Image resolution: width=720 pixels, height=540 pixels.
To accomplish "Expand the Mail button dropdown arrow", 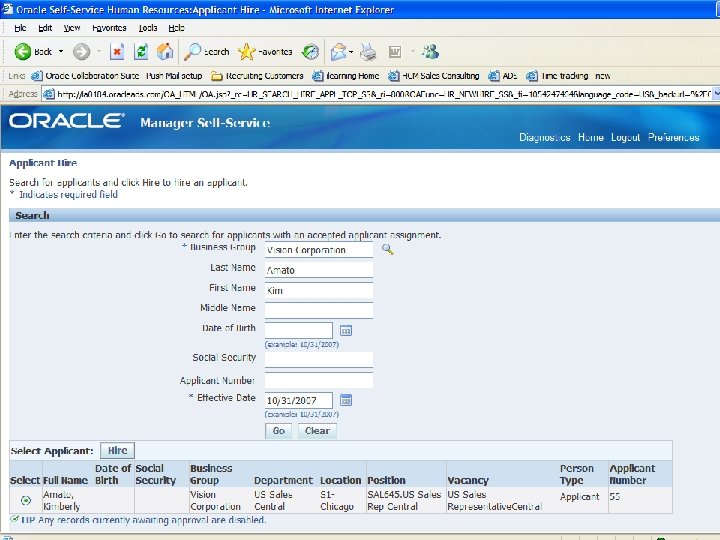I will point(351,51).
